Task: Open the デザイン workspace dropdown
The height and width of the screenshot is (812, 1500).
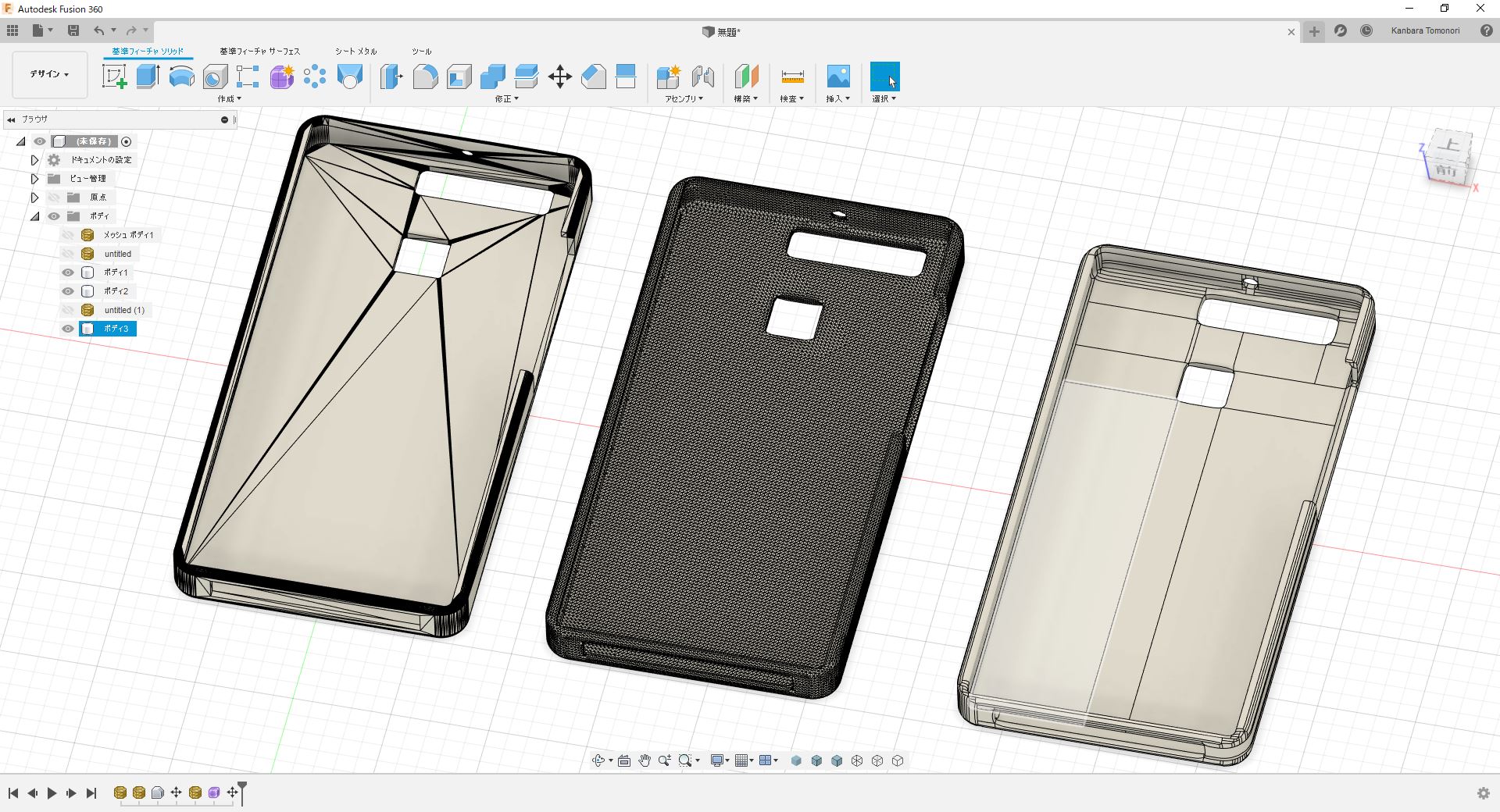Action: [x=50, y=74]
